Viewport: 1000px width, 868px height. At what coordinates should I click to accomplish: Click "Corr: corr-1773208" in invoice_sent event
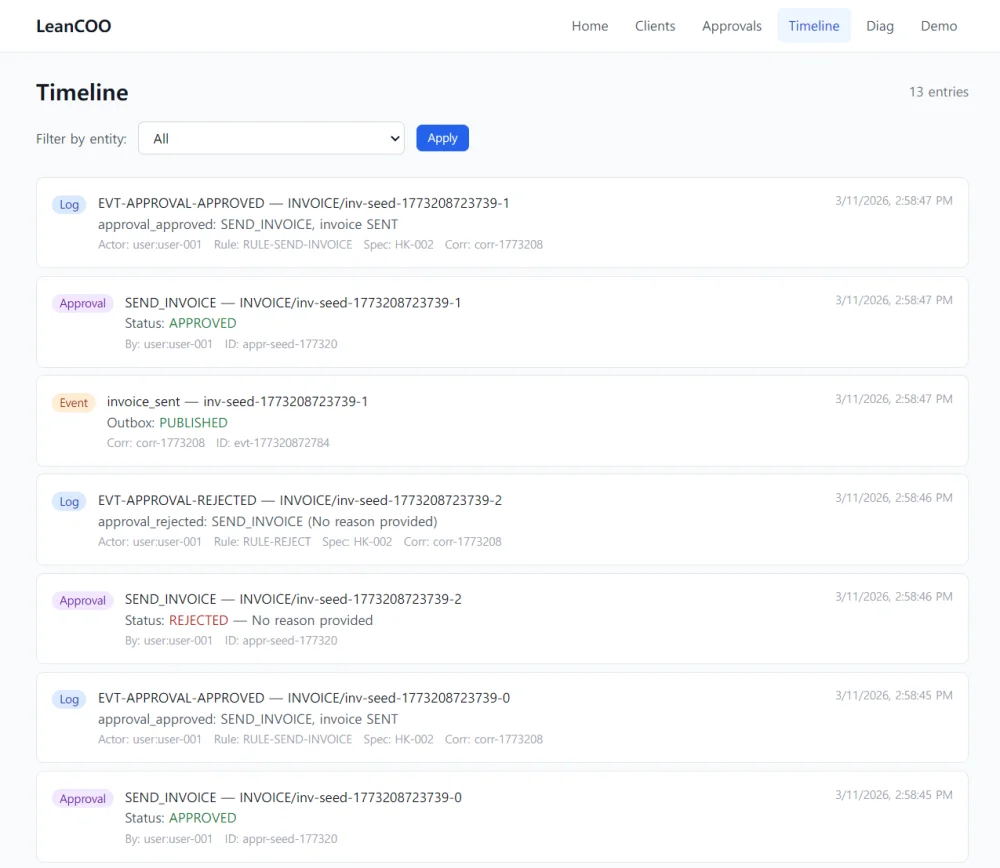(156, 443)
